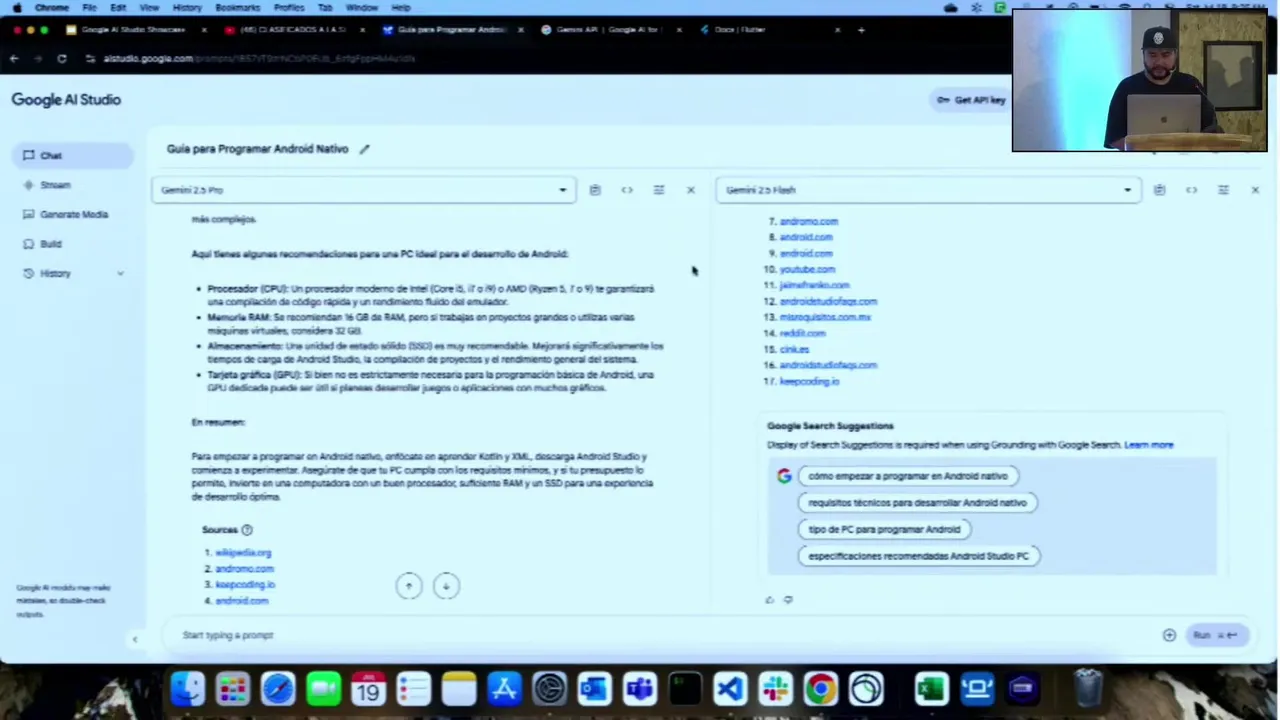Click the info icon beside Sources

coord(247,530)
